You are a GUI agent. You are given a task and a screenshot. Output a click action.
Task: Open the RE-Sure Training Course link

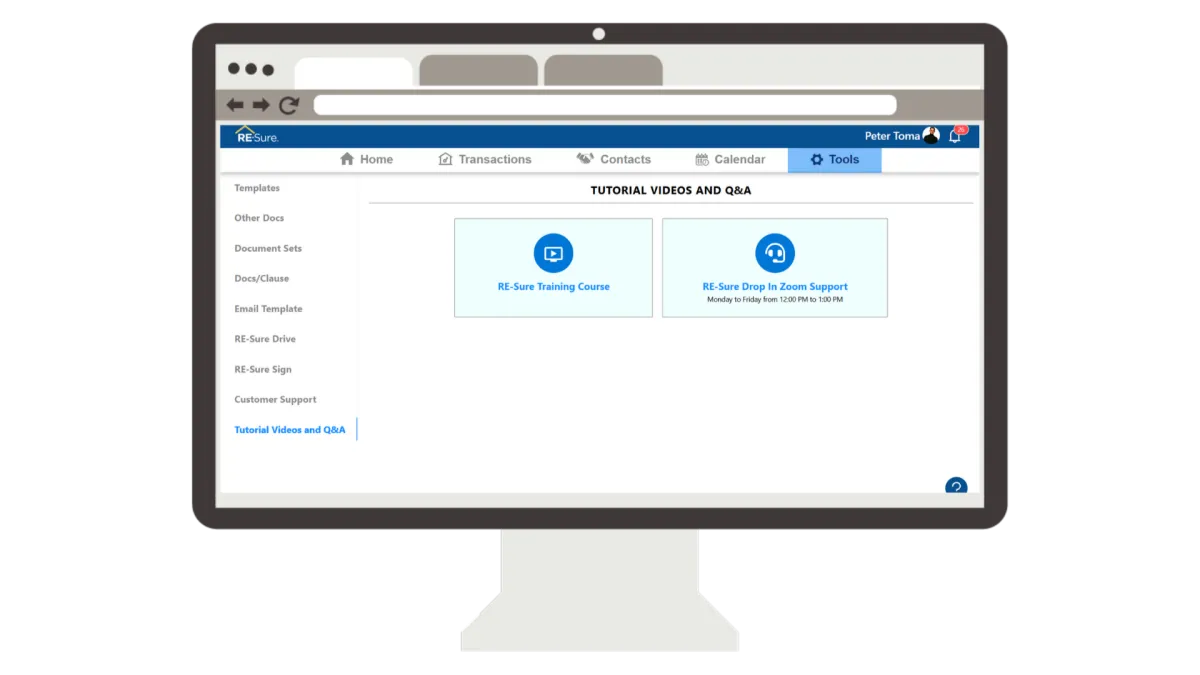tap(554, 287)
